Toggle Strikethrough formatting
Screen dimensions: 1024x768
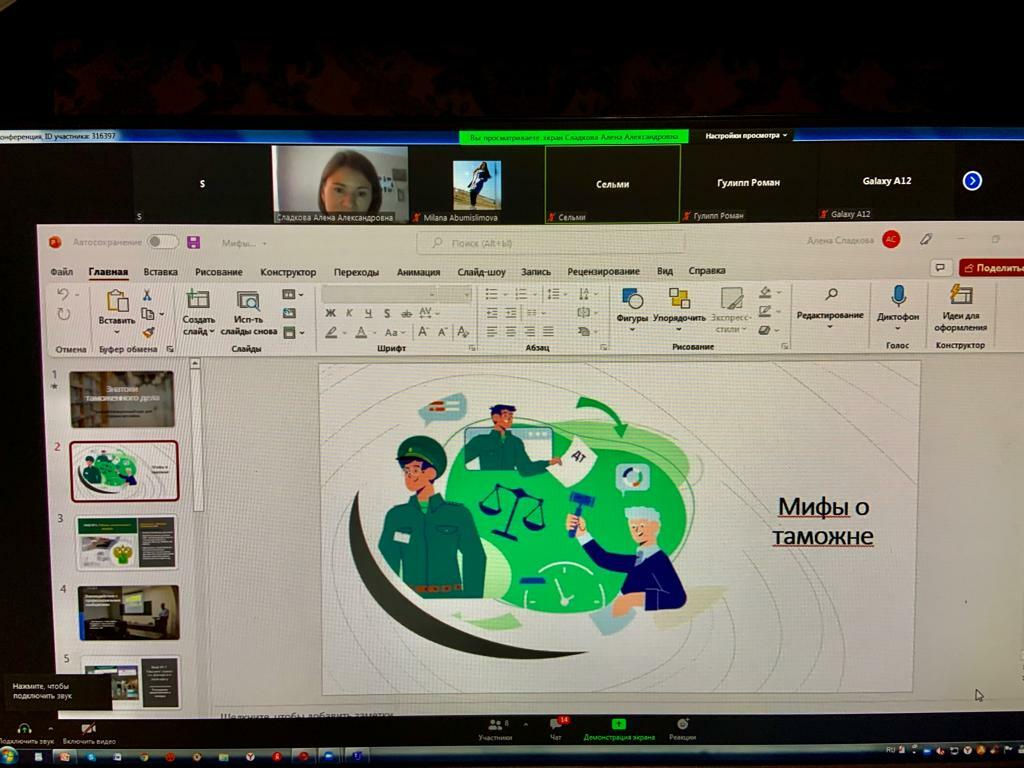[406, 313]
